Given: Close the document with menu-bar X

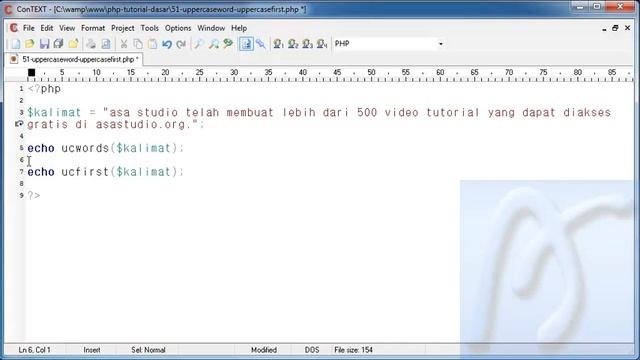Looking at the screenshot, I should pos(627,28).
